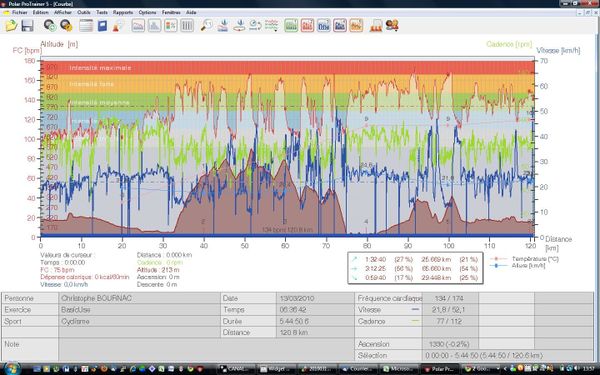Image resolution: width=600 pixels, height=375 pixels.
Task: Click the Vitesse value 21,8 / 52,1
Action: pyautogui.click(x=450, y=310)
